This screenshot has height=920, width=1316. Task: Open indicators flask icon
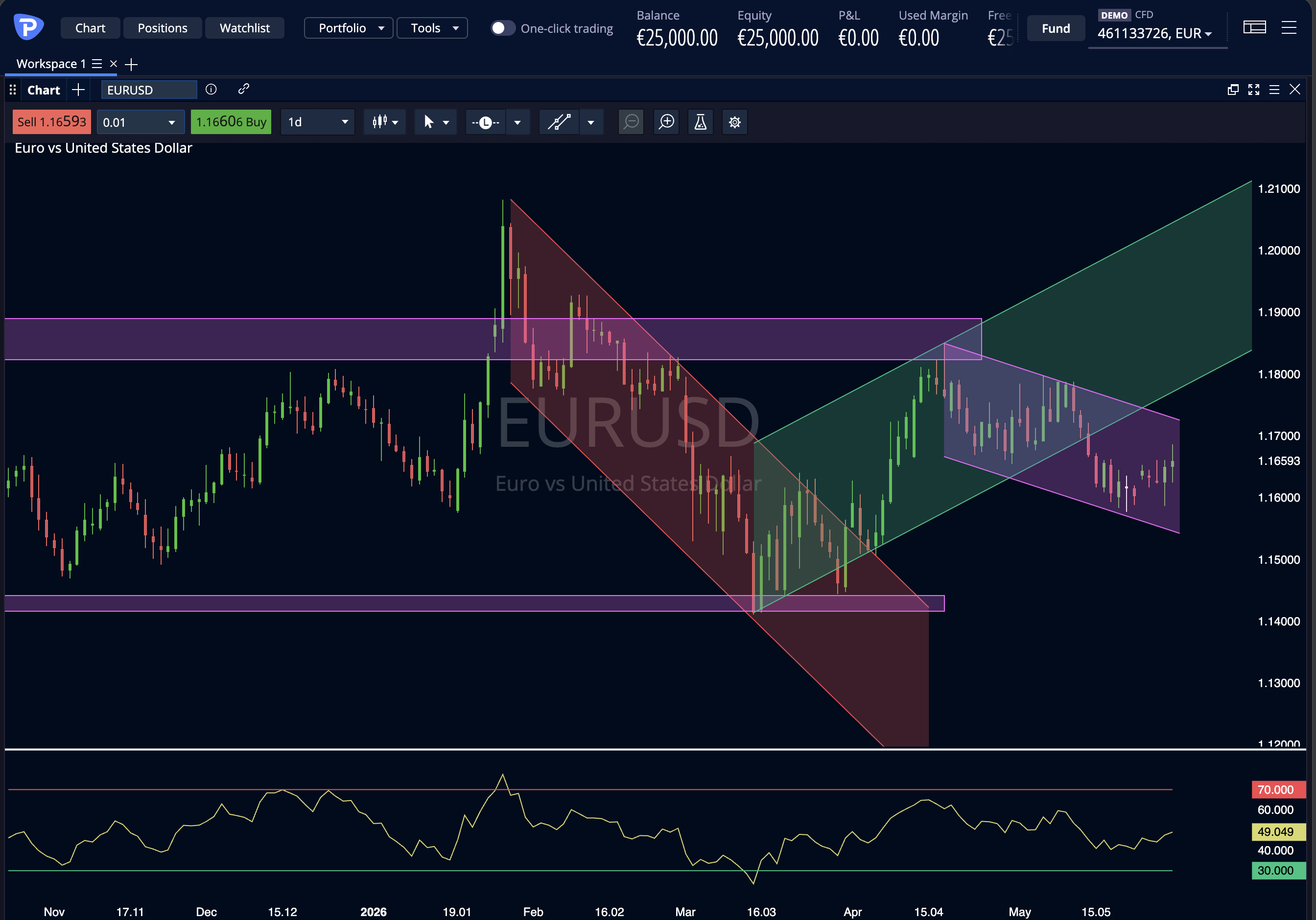click(701, 122)
